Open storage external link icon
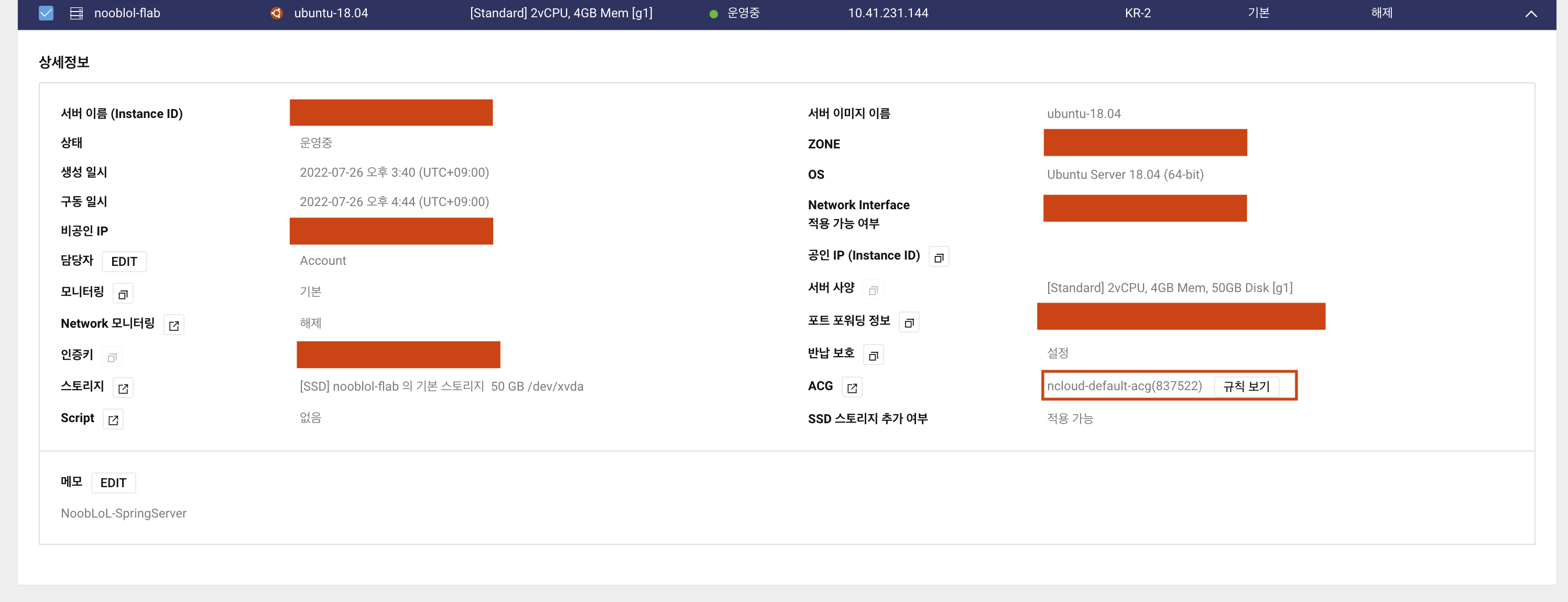This screenshot has width=1568, height=602. coord(124,388)
